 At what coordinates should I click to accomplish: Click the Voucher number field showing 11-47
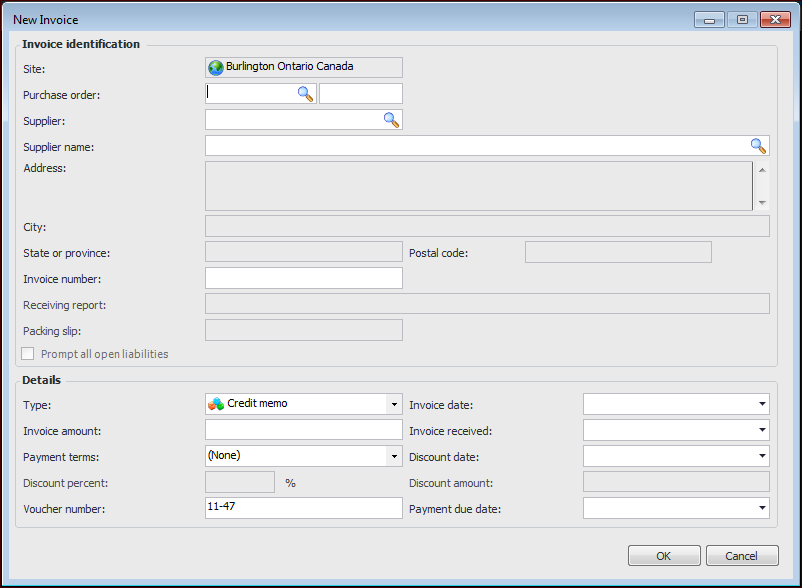coord(303,508)
